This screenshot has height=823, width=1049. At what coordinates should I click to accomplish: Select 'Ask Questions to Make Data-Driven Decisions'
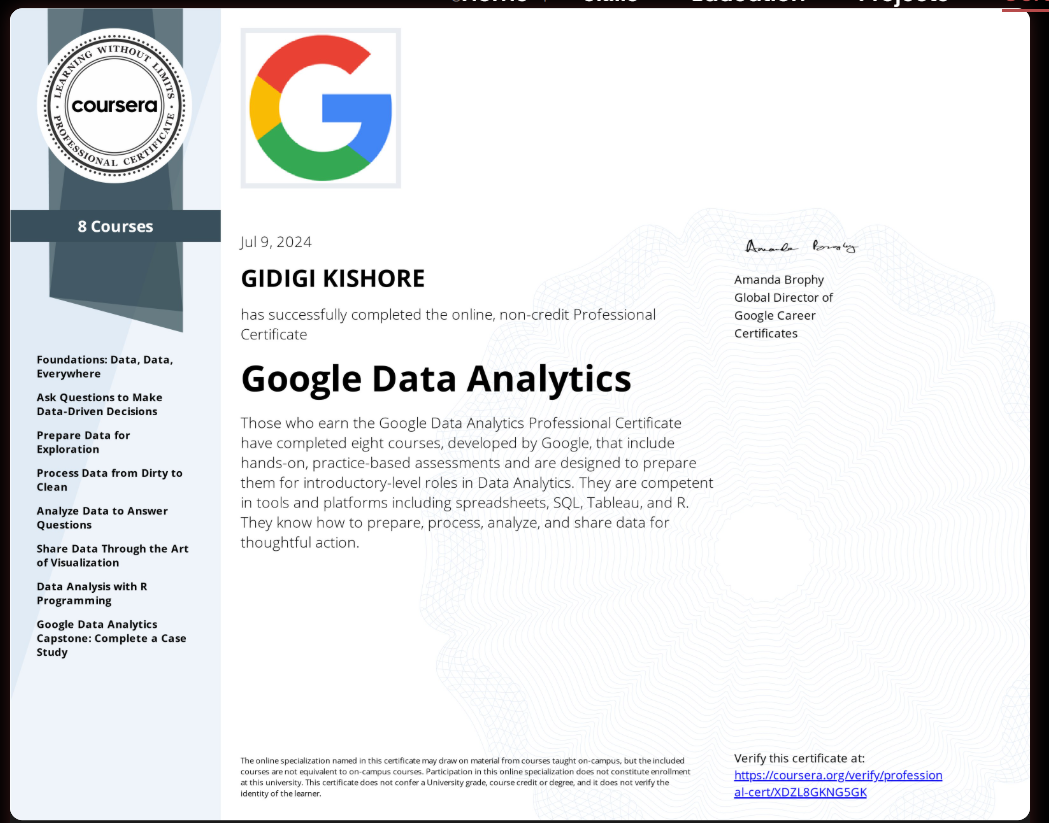99,404
